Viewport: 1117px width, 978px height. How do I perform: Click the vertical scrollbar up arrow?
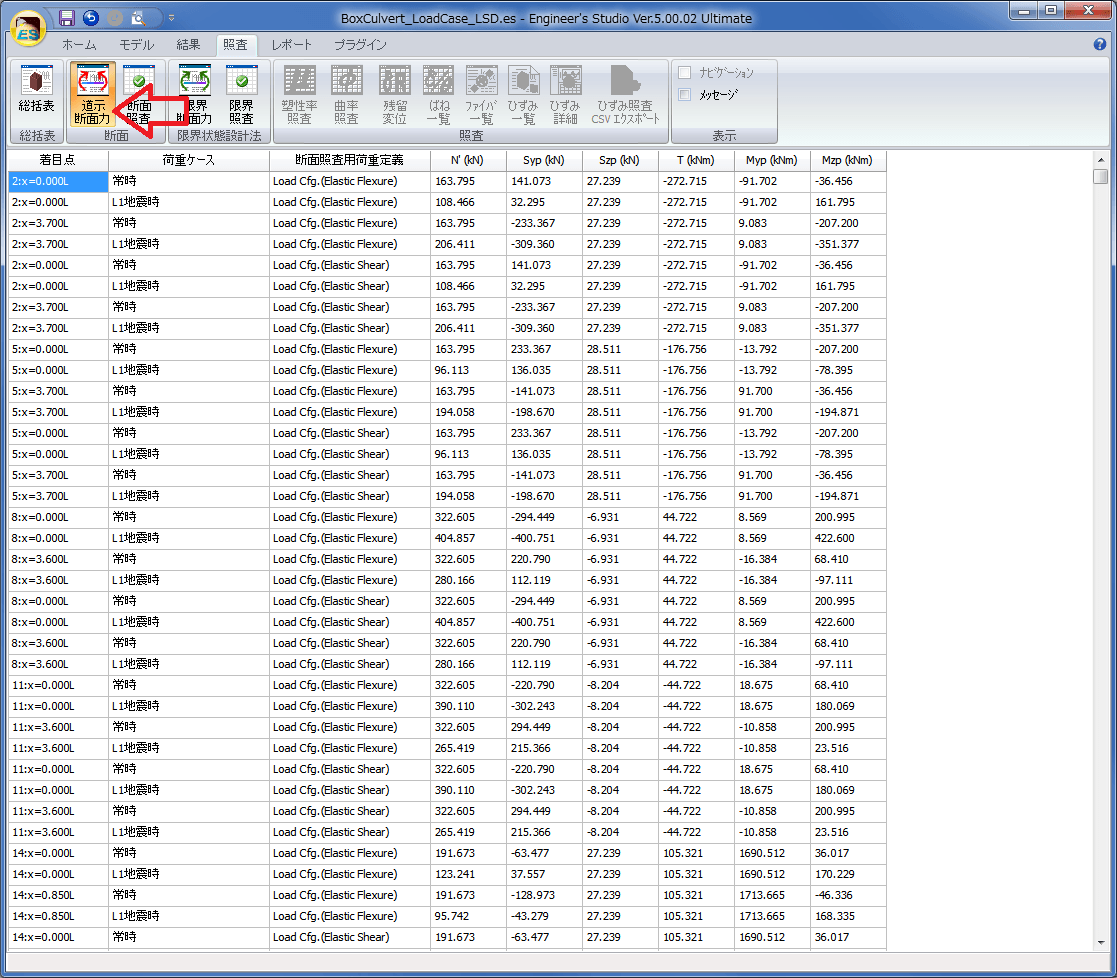pyautogui.click(x=1100, y=159)
